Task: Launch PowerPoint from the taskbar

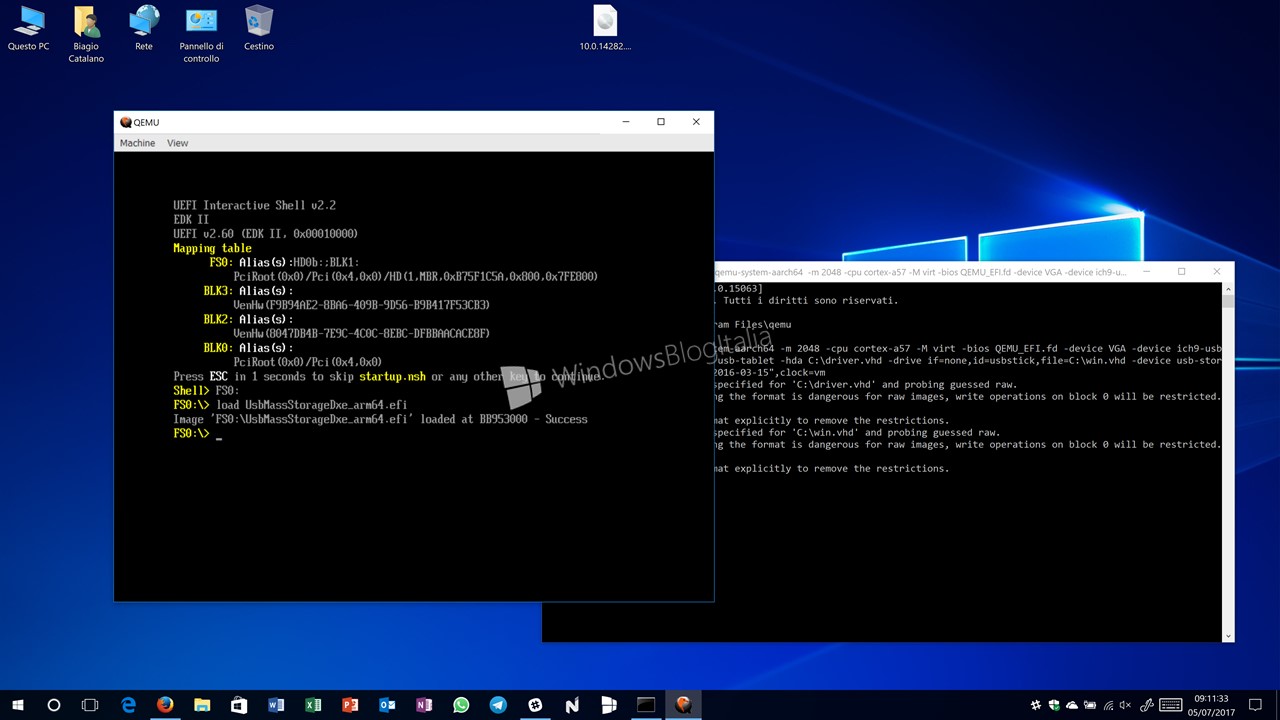Action: click(350, 705)
